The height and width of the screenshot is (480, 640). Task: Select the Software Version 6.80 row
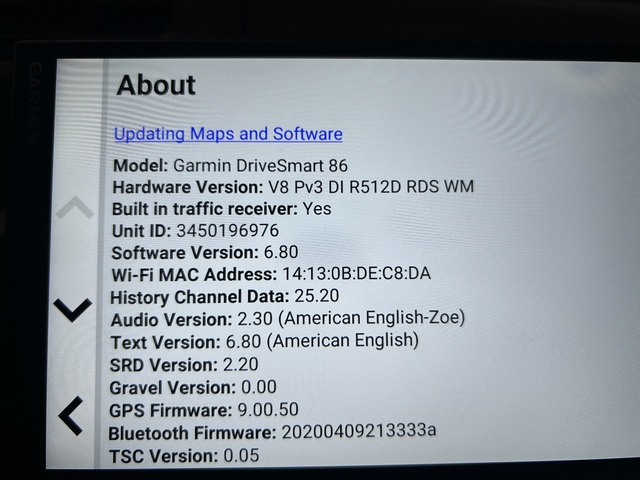[204, 253]
